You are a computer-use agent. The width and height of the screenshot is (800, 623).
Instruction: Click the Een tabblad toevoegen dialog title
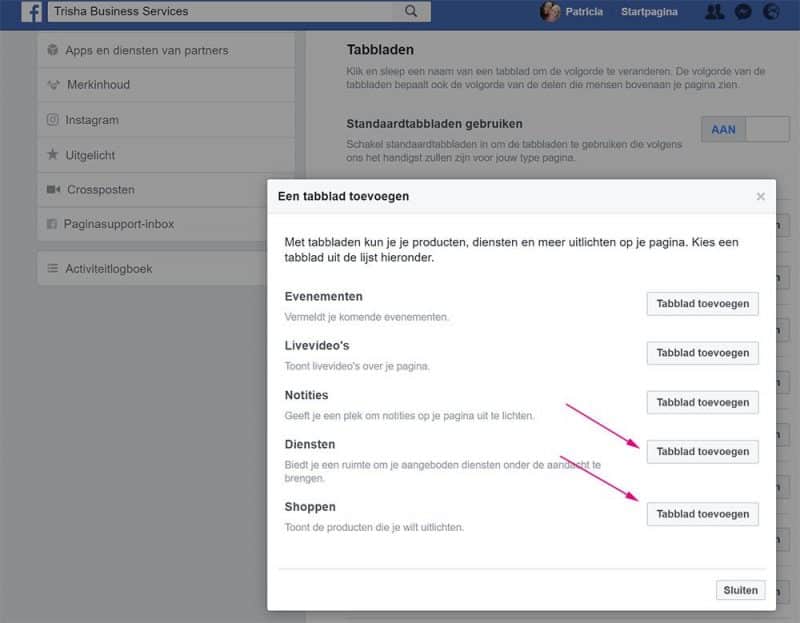[x=343, y=196]
